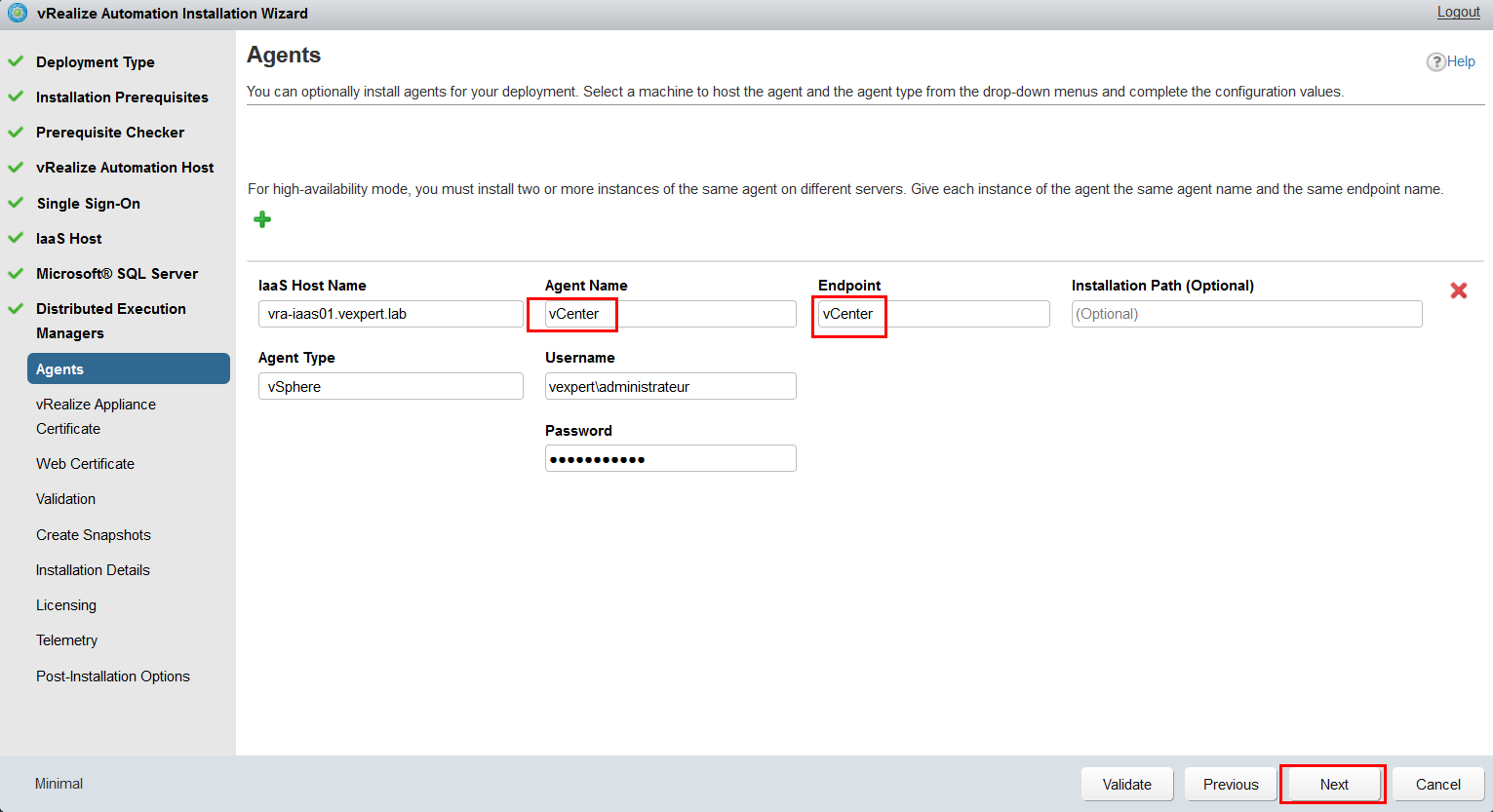Viewport: 1493px width, 812px height.
Task: Open Create Snapshots step
Action: (94, 535)
